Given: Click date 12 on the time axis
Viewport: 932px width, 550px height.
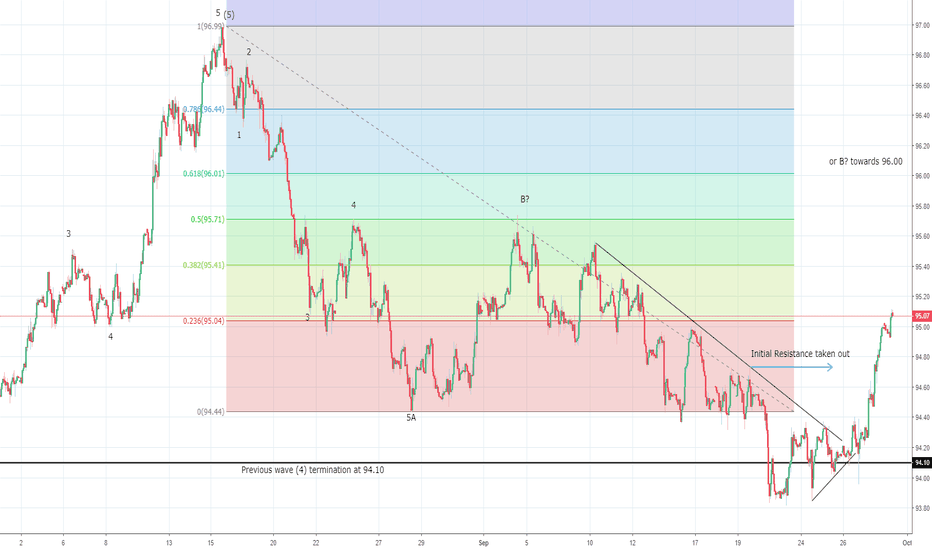Looking at the screenshot, I should click(632, 543).
